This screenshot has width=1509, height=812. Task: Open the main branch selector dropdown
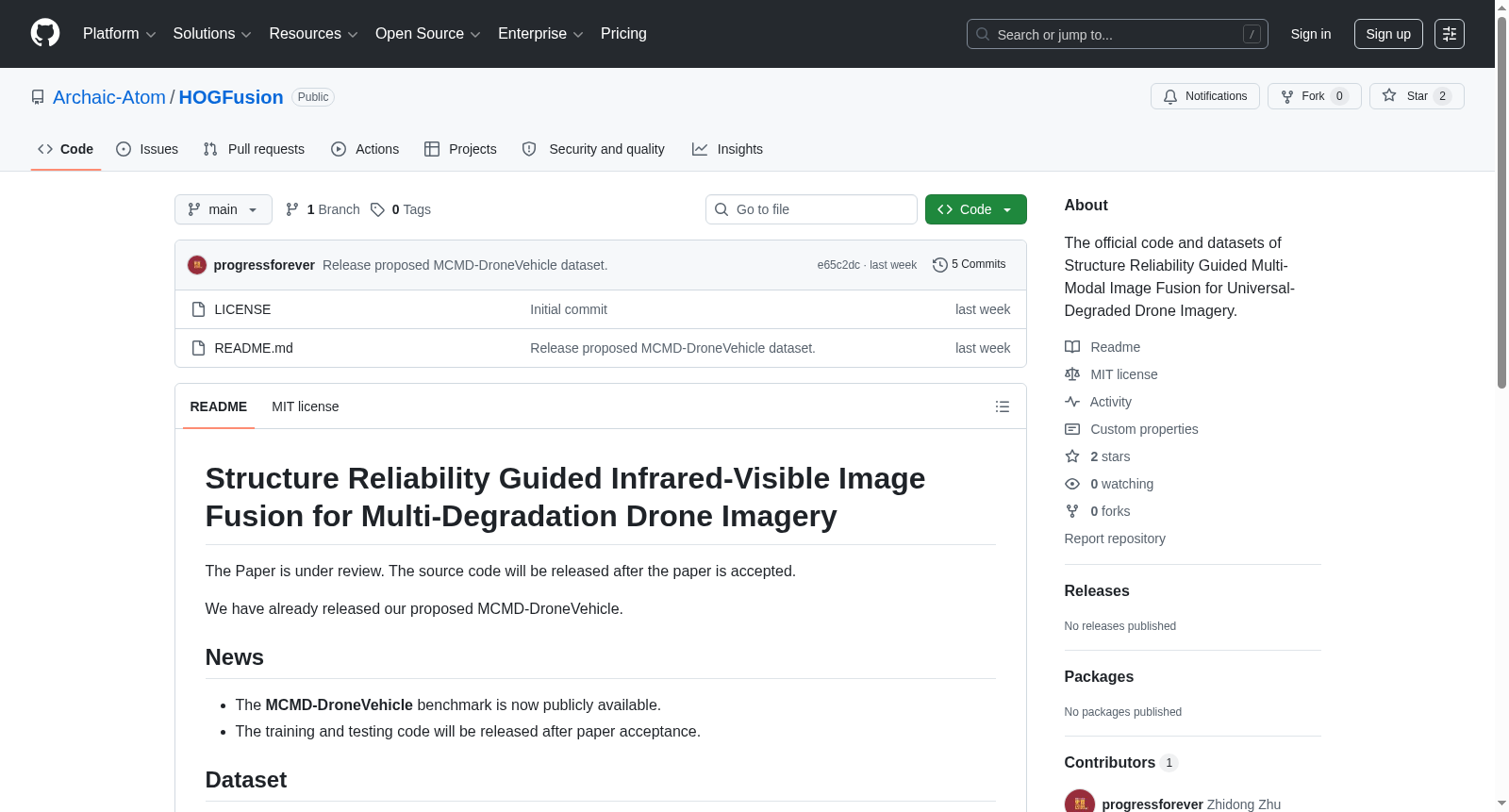pos(224,209)
